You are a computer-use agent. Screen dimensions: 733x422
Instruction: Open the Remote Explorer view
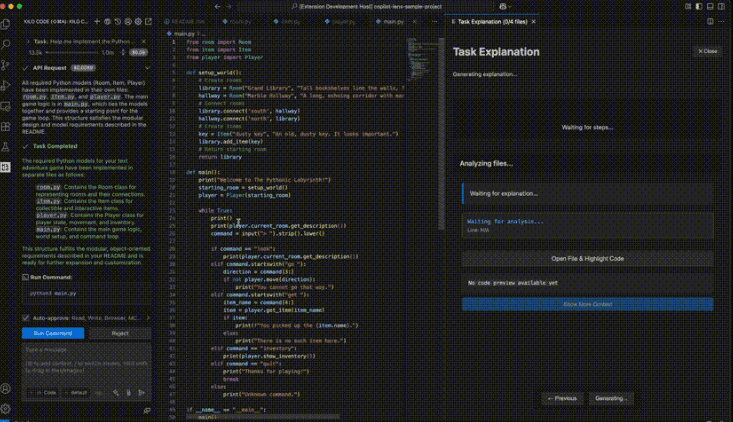click(6, 106)
